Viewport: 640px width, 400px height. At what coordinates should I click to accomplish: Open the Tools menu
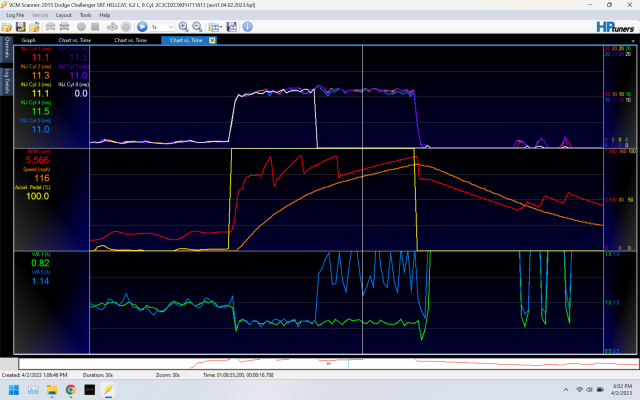(86, 15)
